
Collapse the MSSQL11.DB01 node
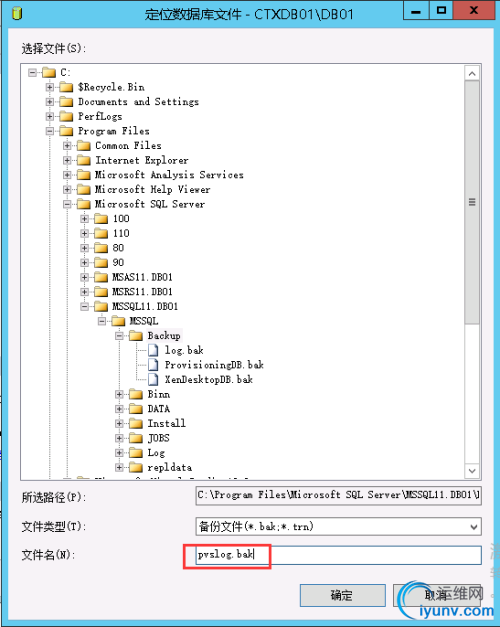point(84,307)
